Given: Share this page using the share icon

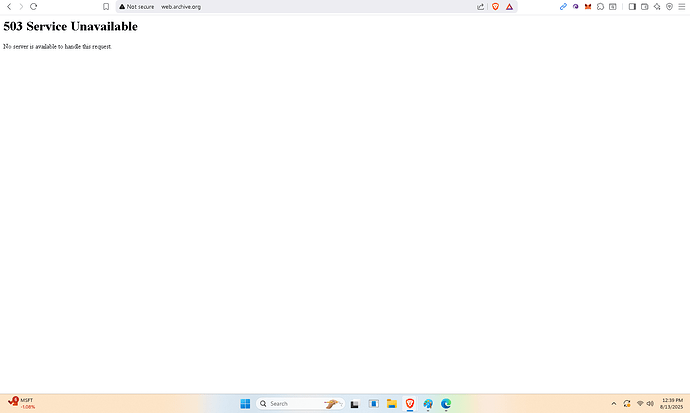Looking at the screenshot, I should (481, 6).
